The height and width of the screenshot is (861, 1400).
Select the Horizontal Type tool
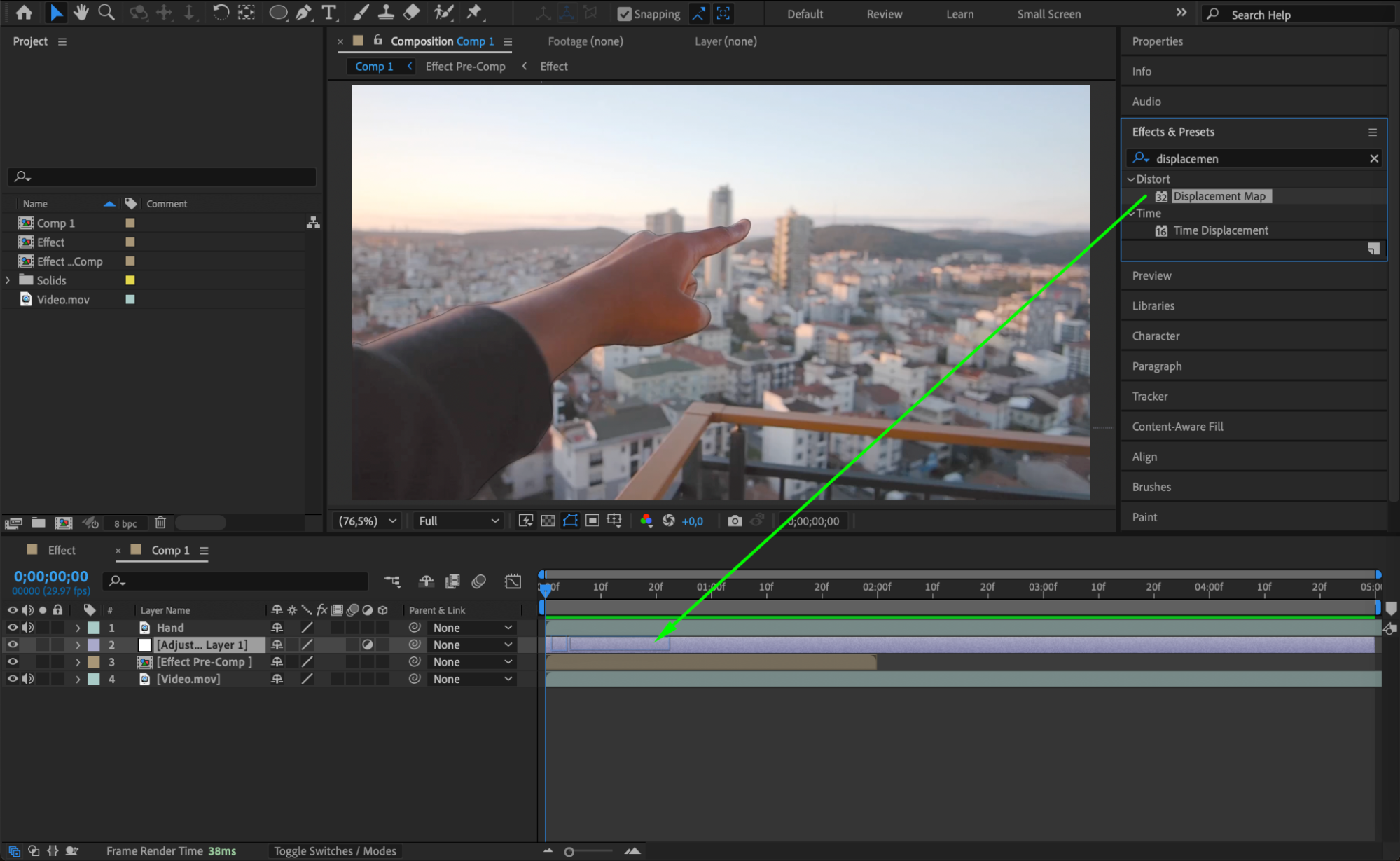pyautogui.click(x=328, y=12)
